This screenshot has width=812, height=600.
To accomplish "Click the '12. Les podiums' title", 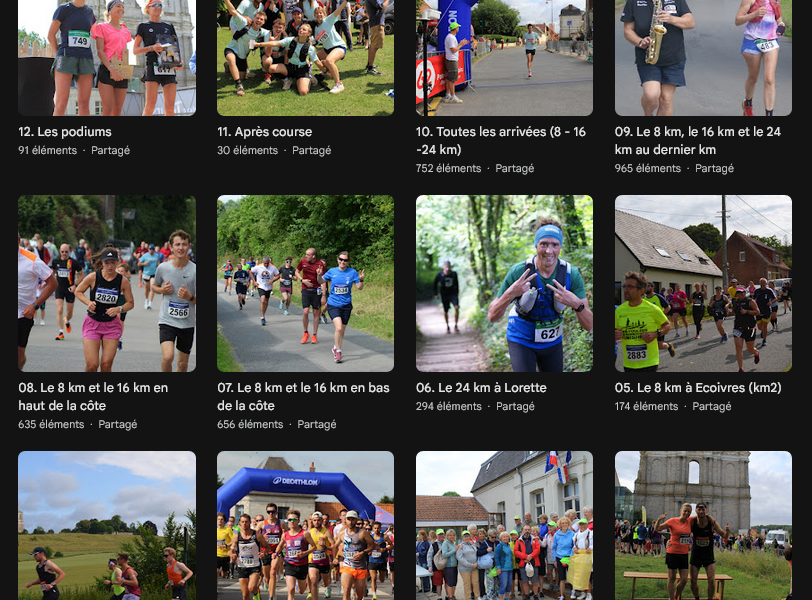I will (65, 131).
